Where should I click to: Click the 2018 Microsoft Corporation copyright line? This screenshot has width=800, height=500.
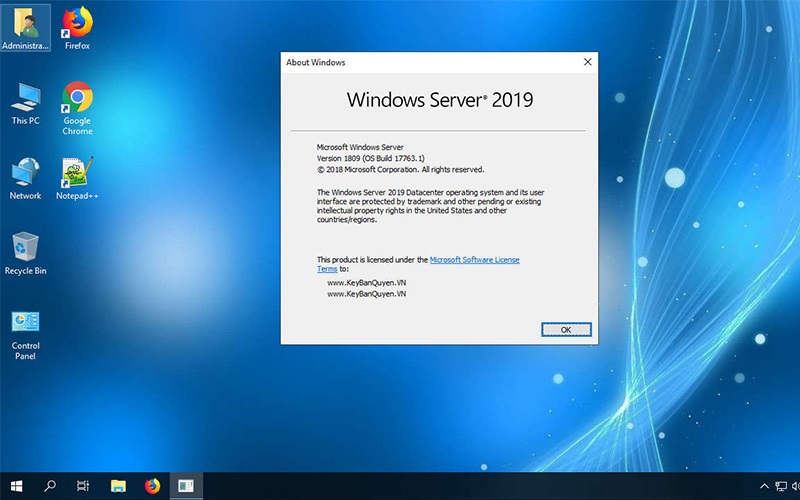click(401, 169)
